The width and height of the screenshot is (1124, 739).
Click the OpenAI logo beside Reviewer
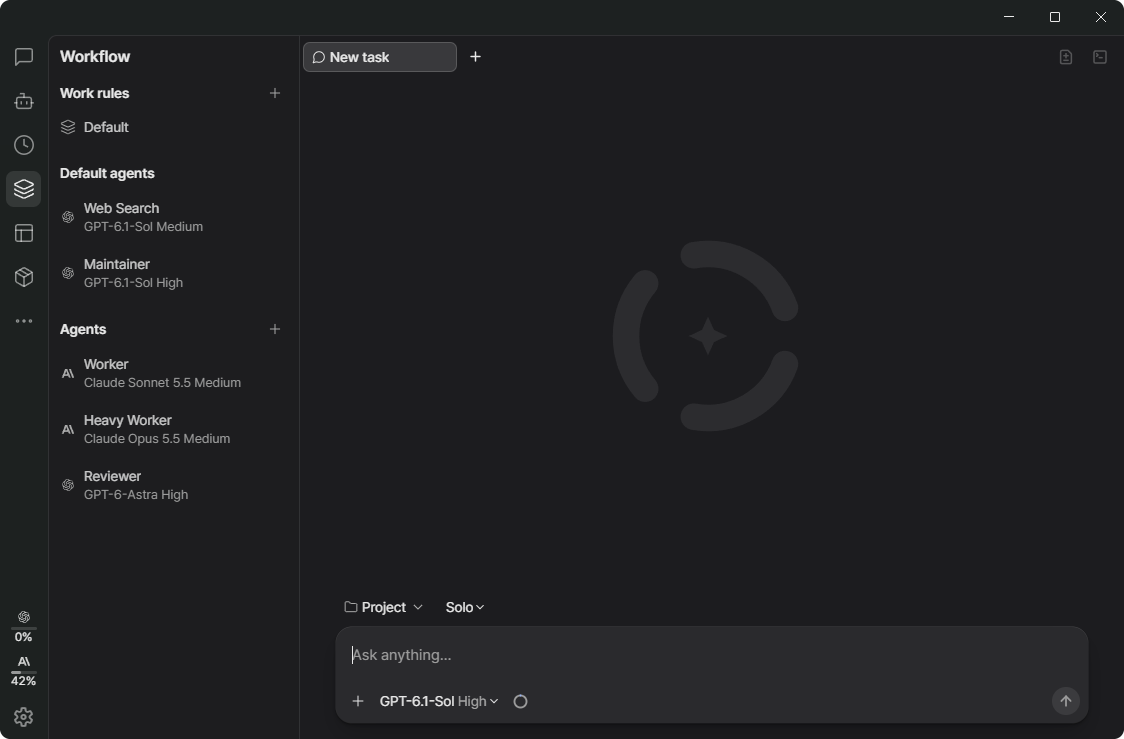(x=68, y=485)
